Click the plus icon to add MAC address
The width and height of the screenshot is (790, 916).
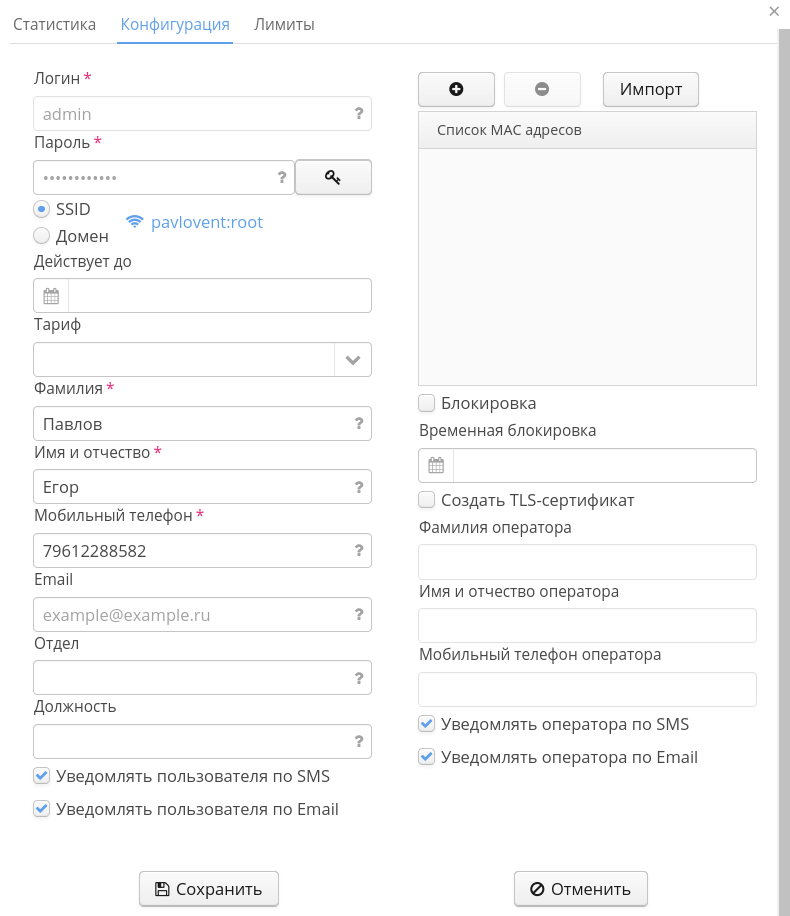(456, 89)
